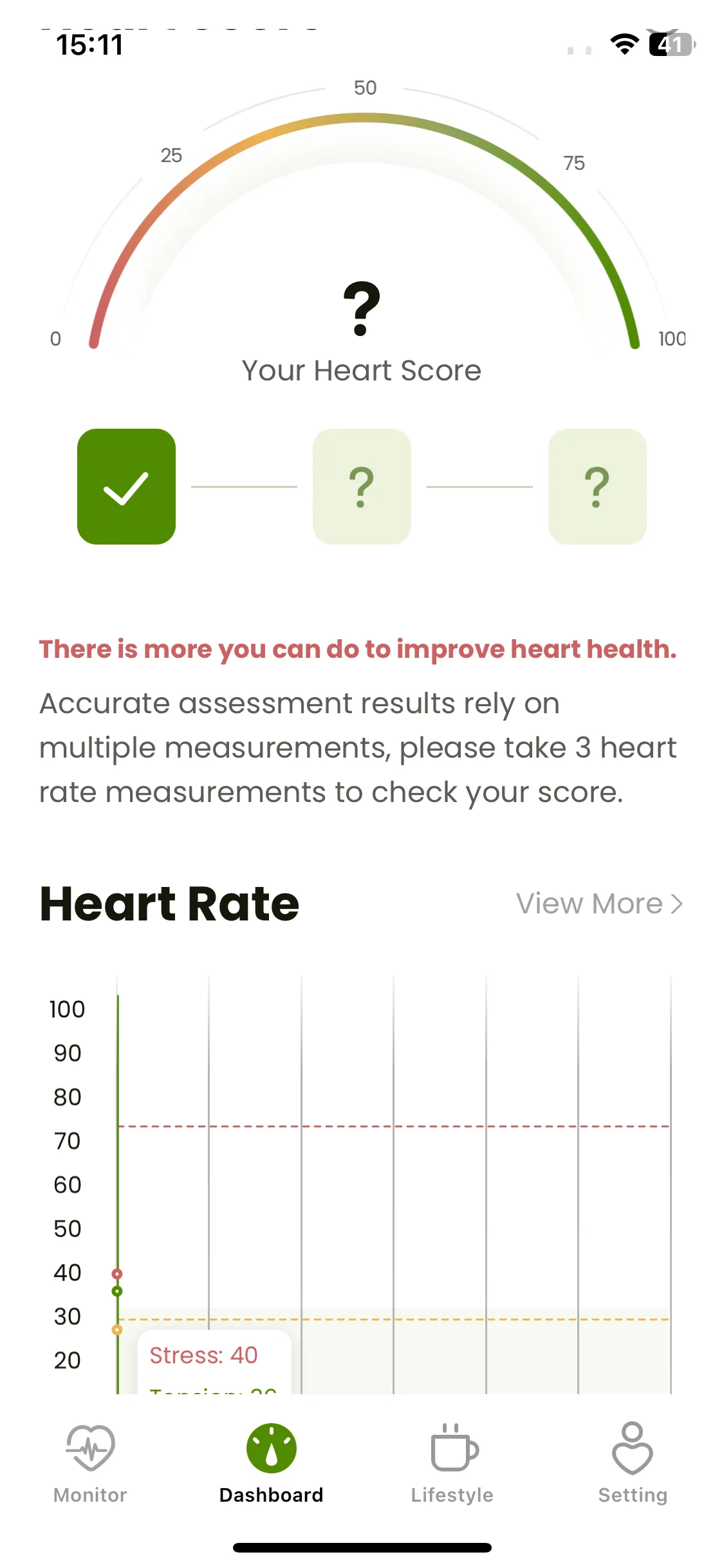724x1568 pixels.
Task: Tap the white checkmark icon
Action: (x=126, y=488)
